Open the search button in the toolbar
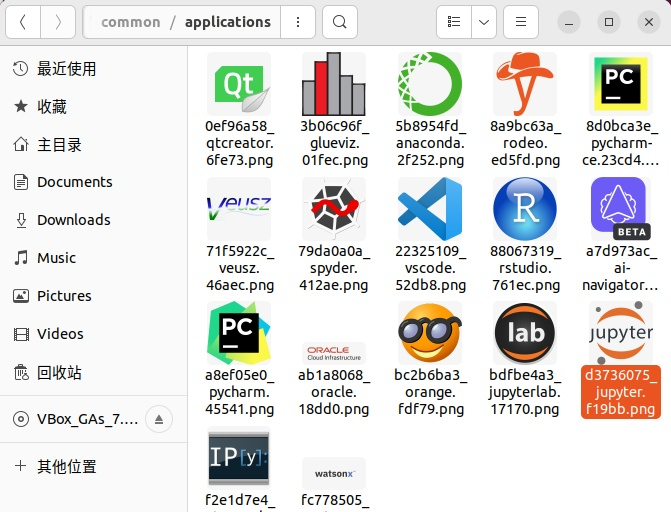The width and height of the screenshot is (671, 512). 340,22
